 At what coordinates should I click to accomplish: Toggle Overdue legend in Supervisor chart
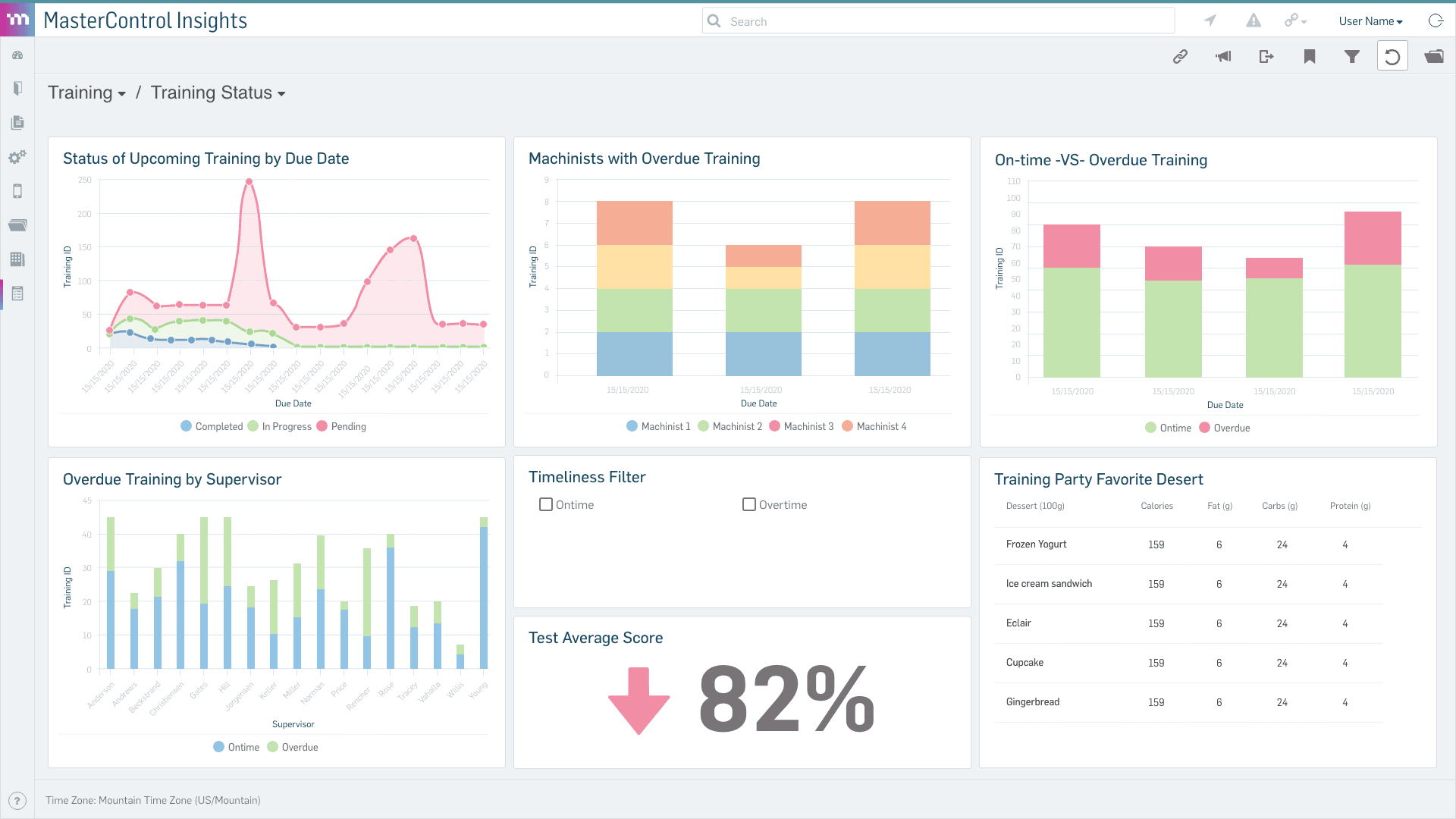tap(292, 747)
